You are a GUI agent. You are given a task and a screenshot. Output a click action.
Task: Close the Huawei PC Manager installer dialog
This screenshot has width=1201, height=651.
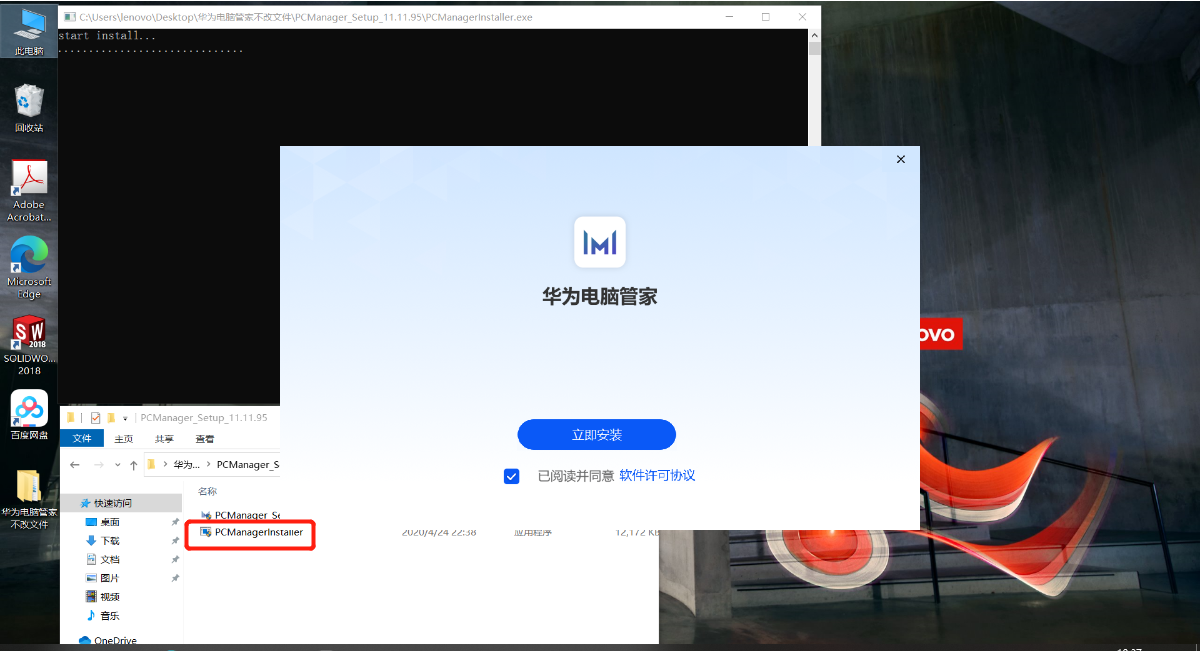click(900, 159)
